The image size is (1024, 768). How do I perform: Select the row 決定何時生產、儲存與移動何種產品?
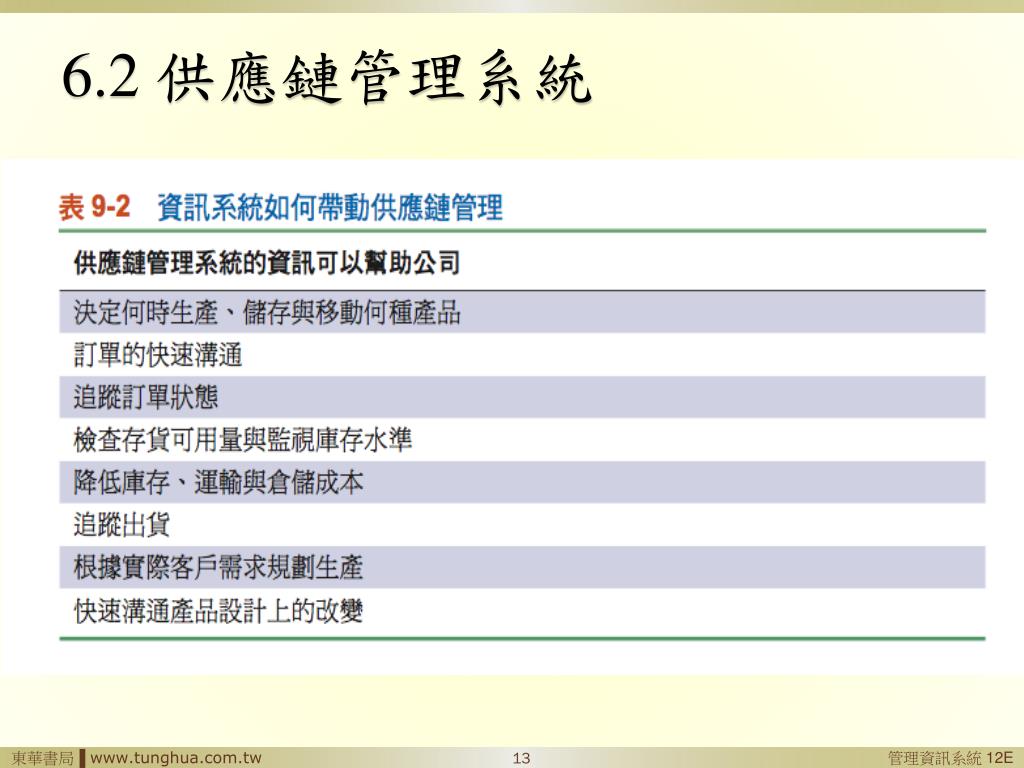click(522, 312)
